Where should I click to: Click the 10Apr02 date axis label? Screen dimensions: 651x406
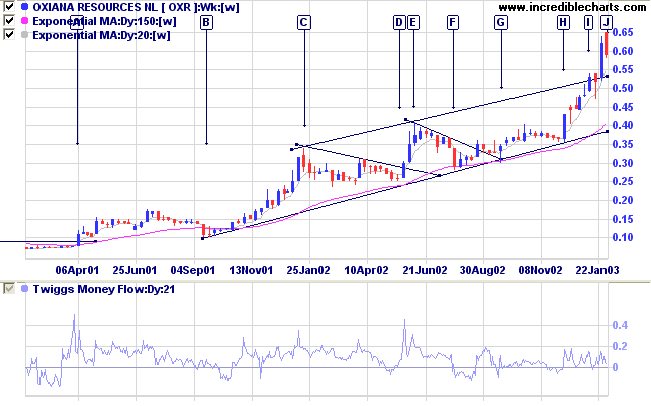point(367,271)
